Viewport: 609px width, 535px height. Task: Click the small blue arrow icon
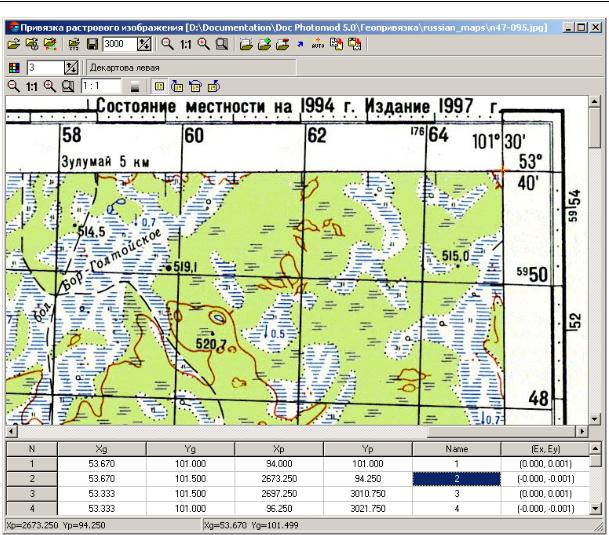pyautogui.click(x=300, y=44)
